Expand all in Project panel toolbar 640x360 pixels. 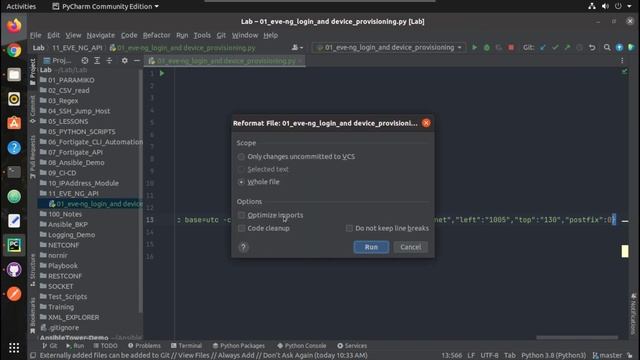[x=97, y=60]
